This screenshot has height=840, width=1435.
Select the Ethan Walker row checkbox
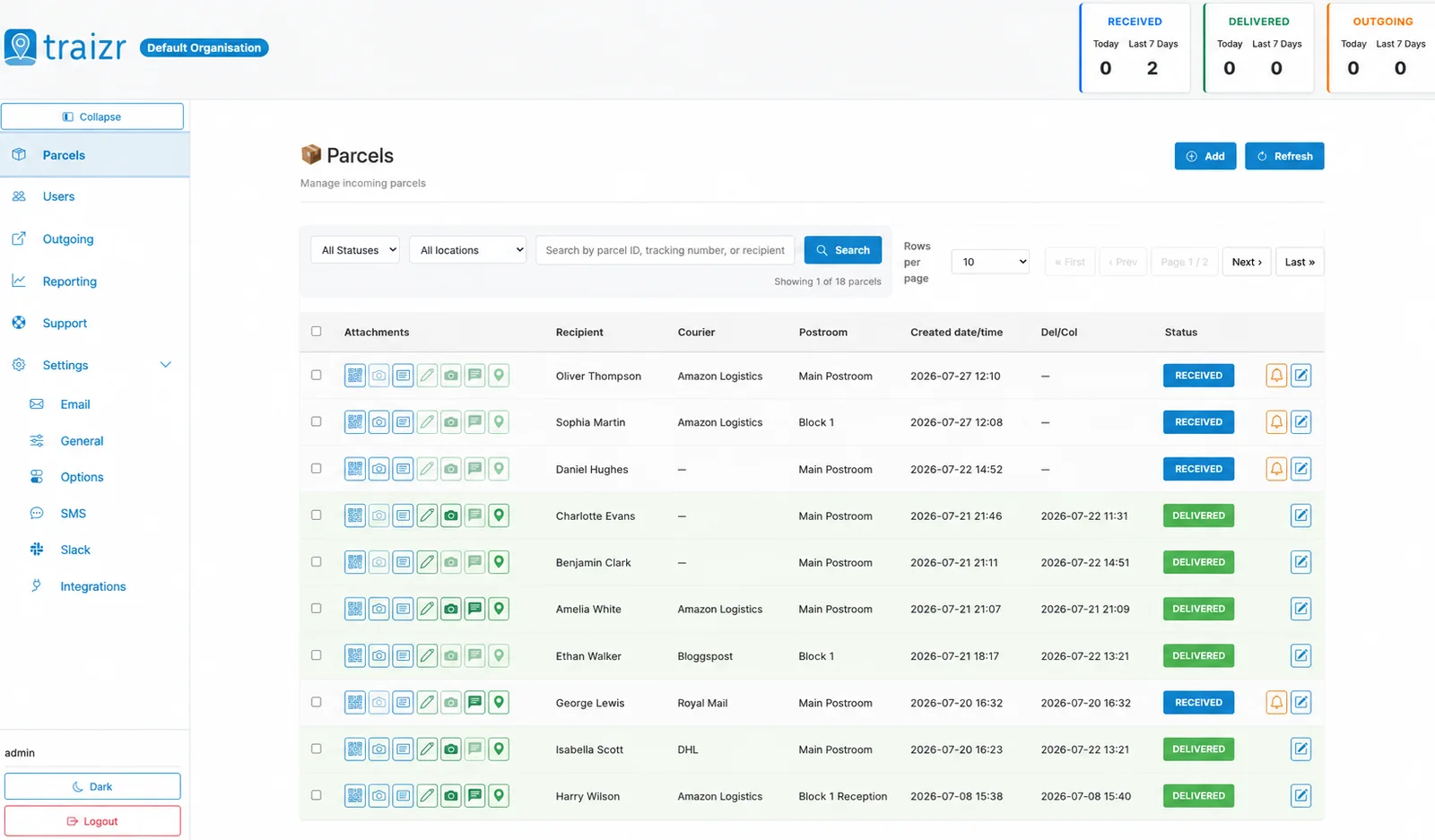316,654
